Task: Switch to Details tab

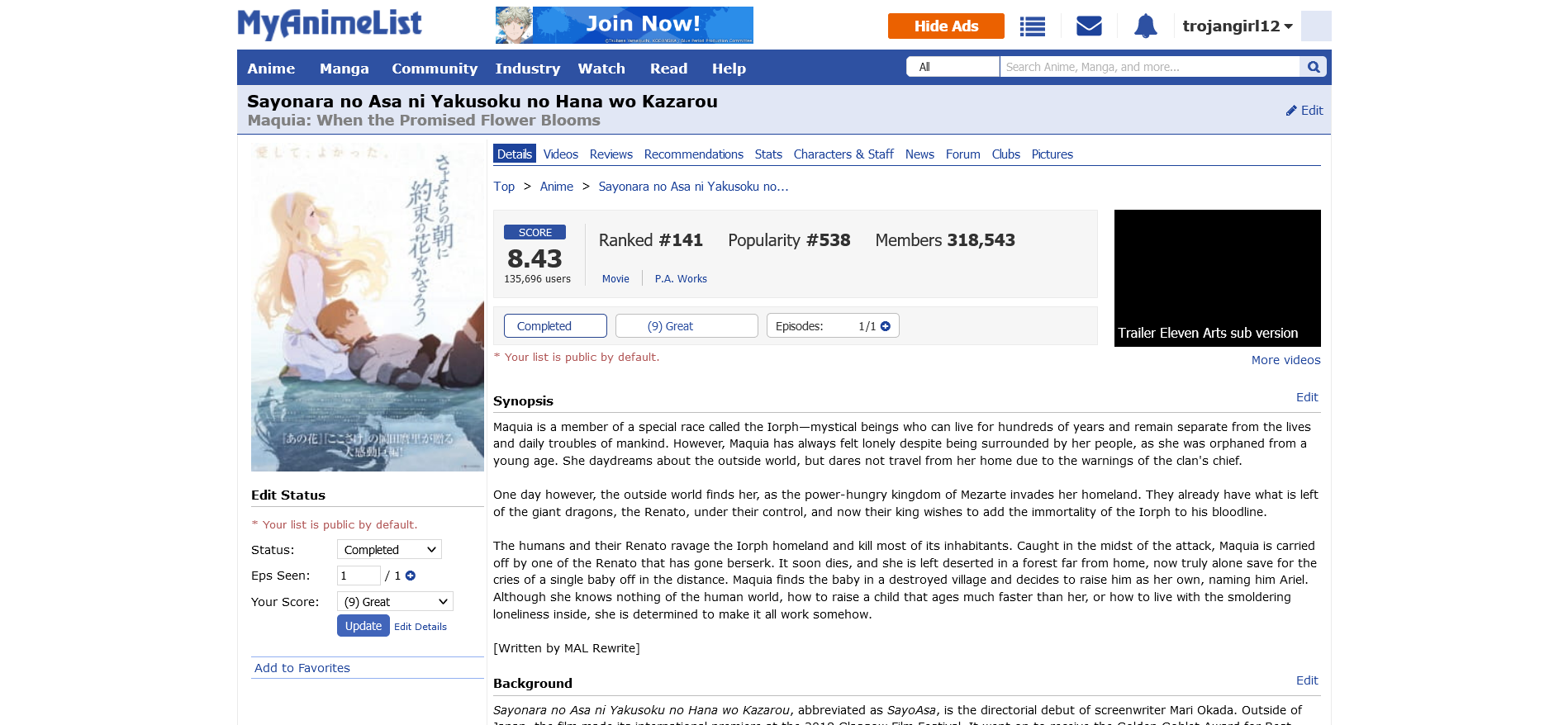Action: [x=515, y=154]
